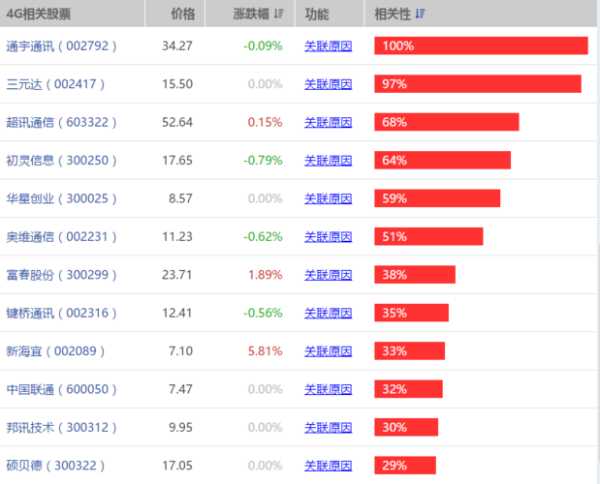Screen dimensions: 600x484
Task: Click the 64% correlation bar
Action: point(442,160)
